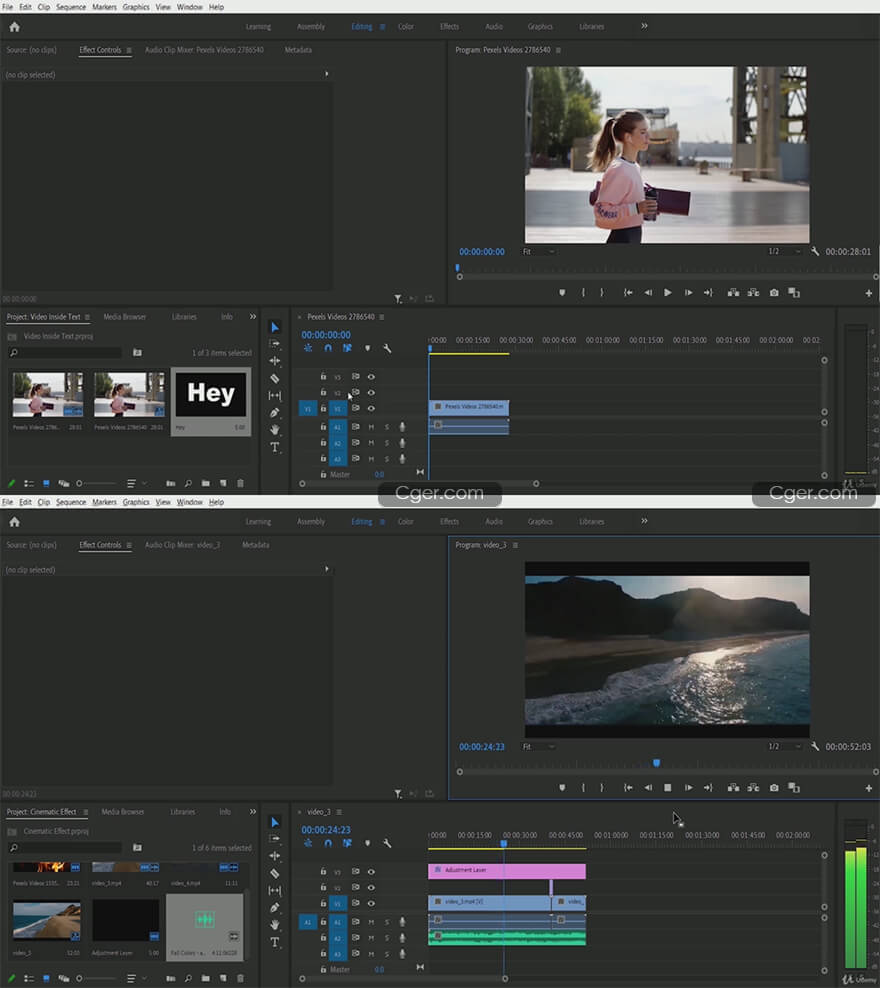The height and width of the screenshot is (988, 880).
Task: Open the Fit zoom dropdown in Program: video_3
Action: [x=538, y=747]
